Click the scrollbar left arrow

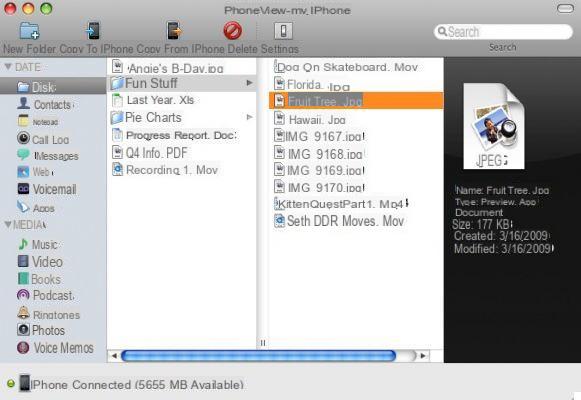[114, 356]
